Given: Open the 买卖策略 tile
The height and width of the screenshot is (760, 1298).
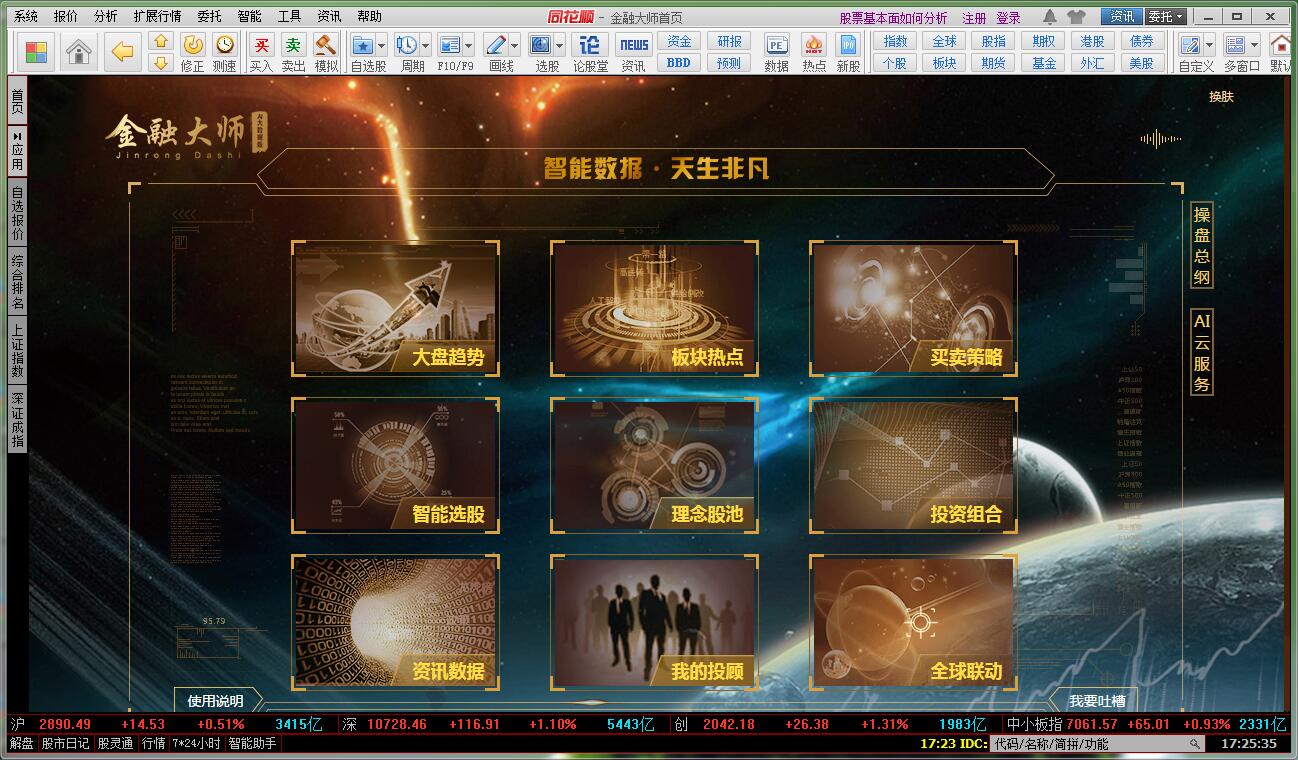Looking at the screenshot, I should click(913, 308).
